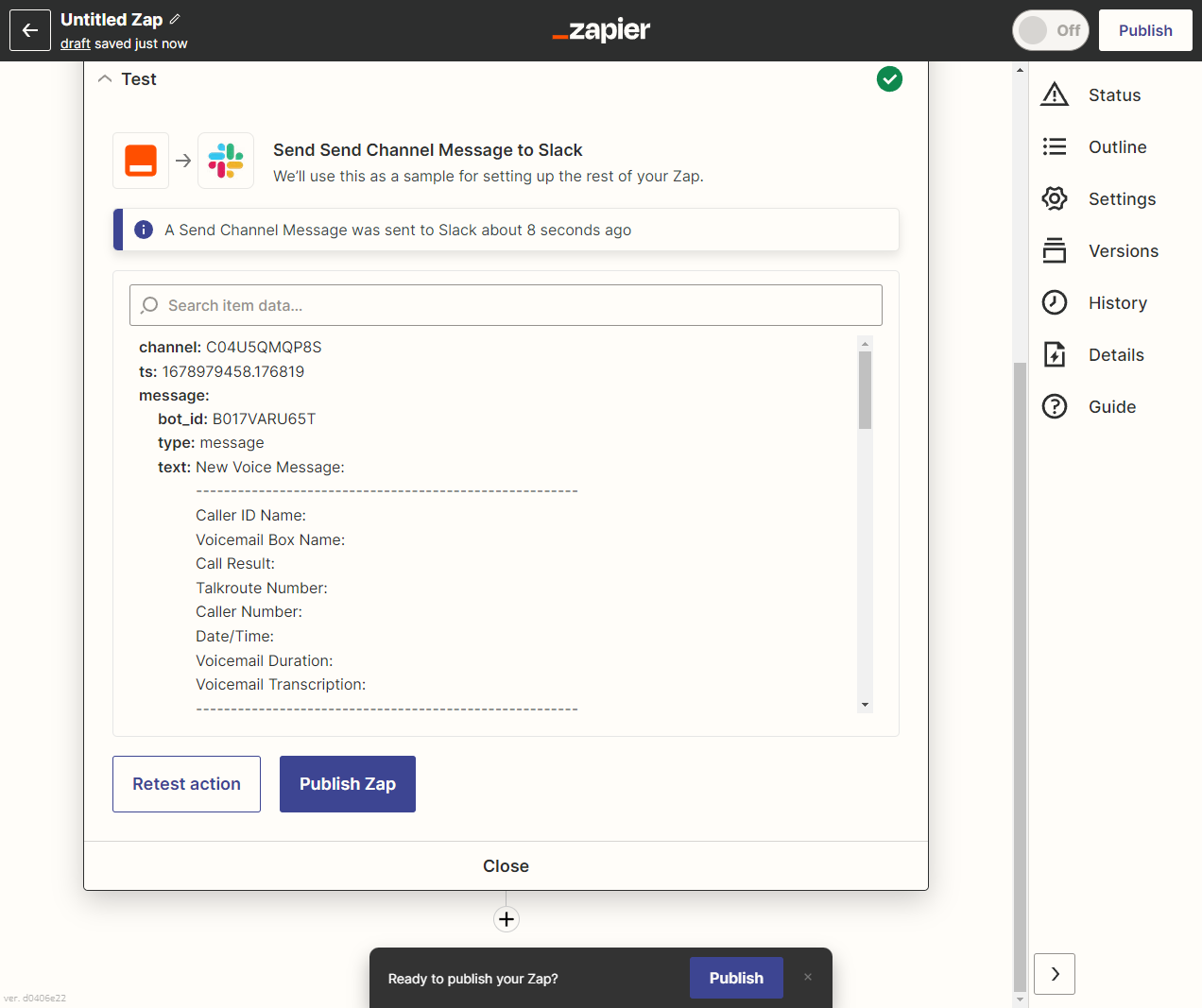Select Status in the sidebar
The height and width of the screenshot is (1008, 1202).
1114,94
